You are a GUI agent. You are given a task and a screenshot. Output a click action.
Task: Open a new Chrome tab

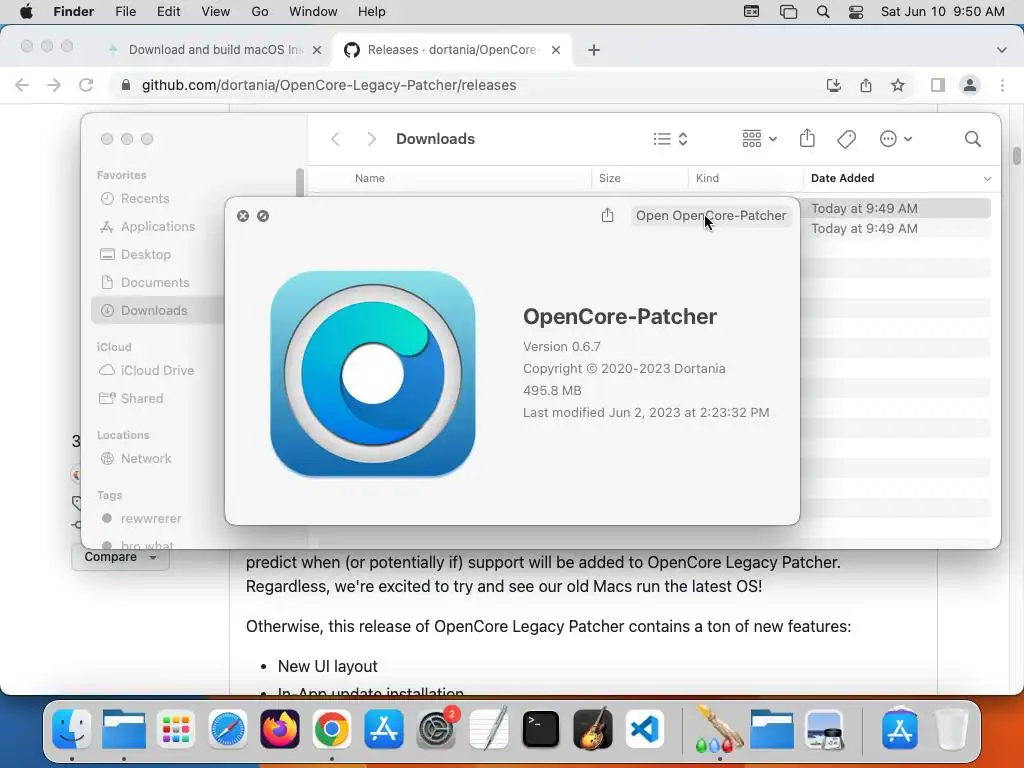coord(594,50)
